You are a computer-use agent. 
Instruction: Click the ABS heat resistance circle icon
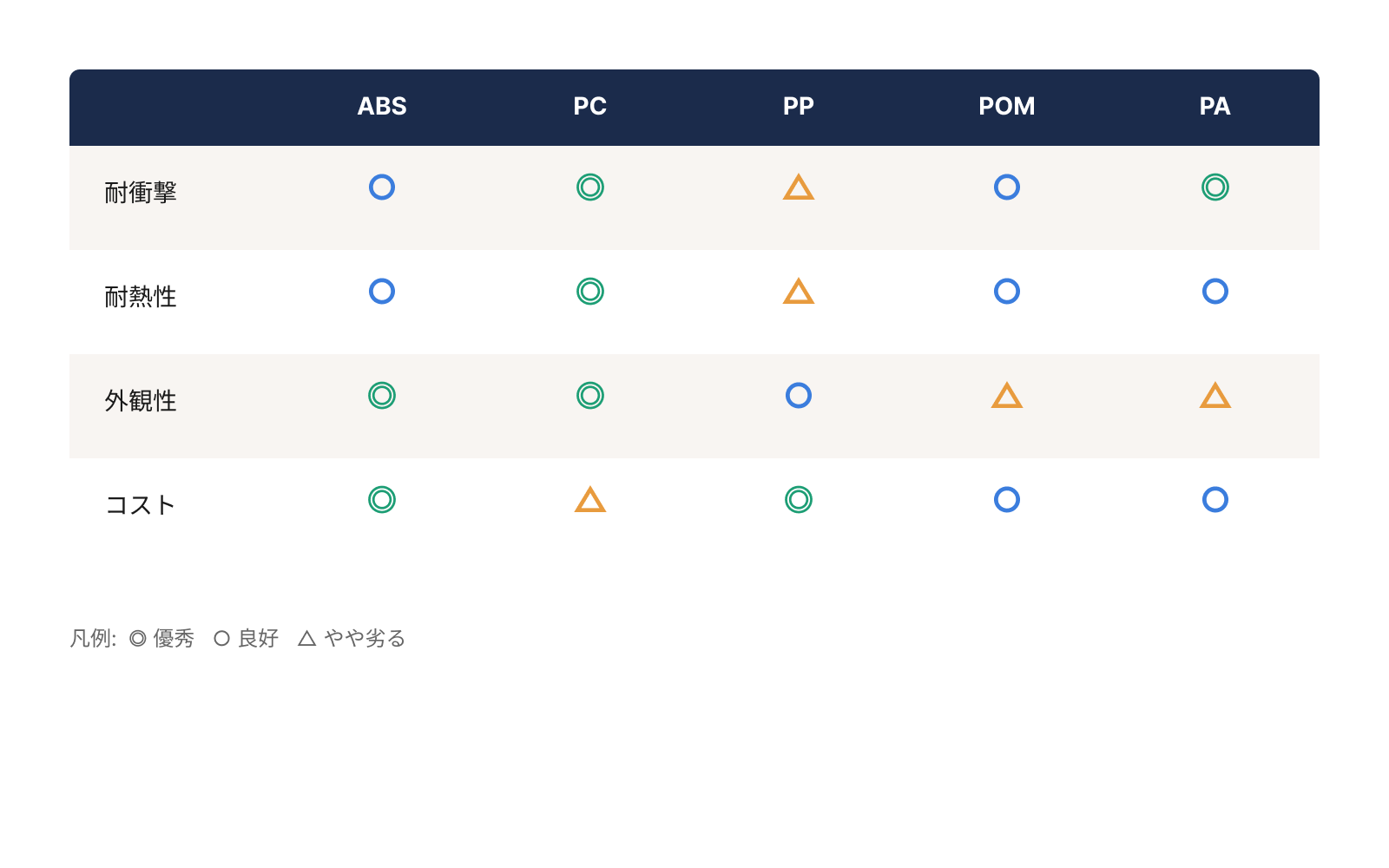(382, 292)
